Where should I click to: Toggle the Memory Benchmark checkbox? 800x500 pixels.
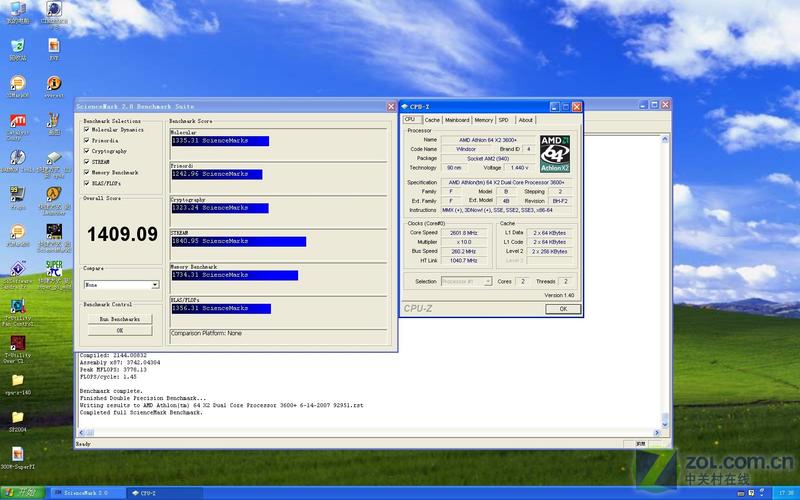pyautogui.click(x=87, y=172)
